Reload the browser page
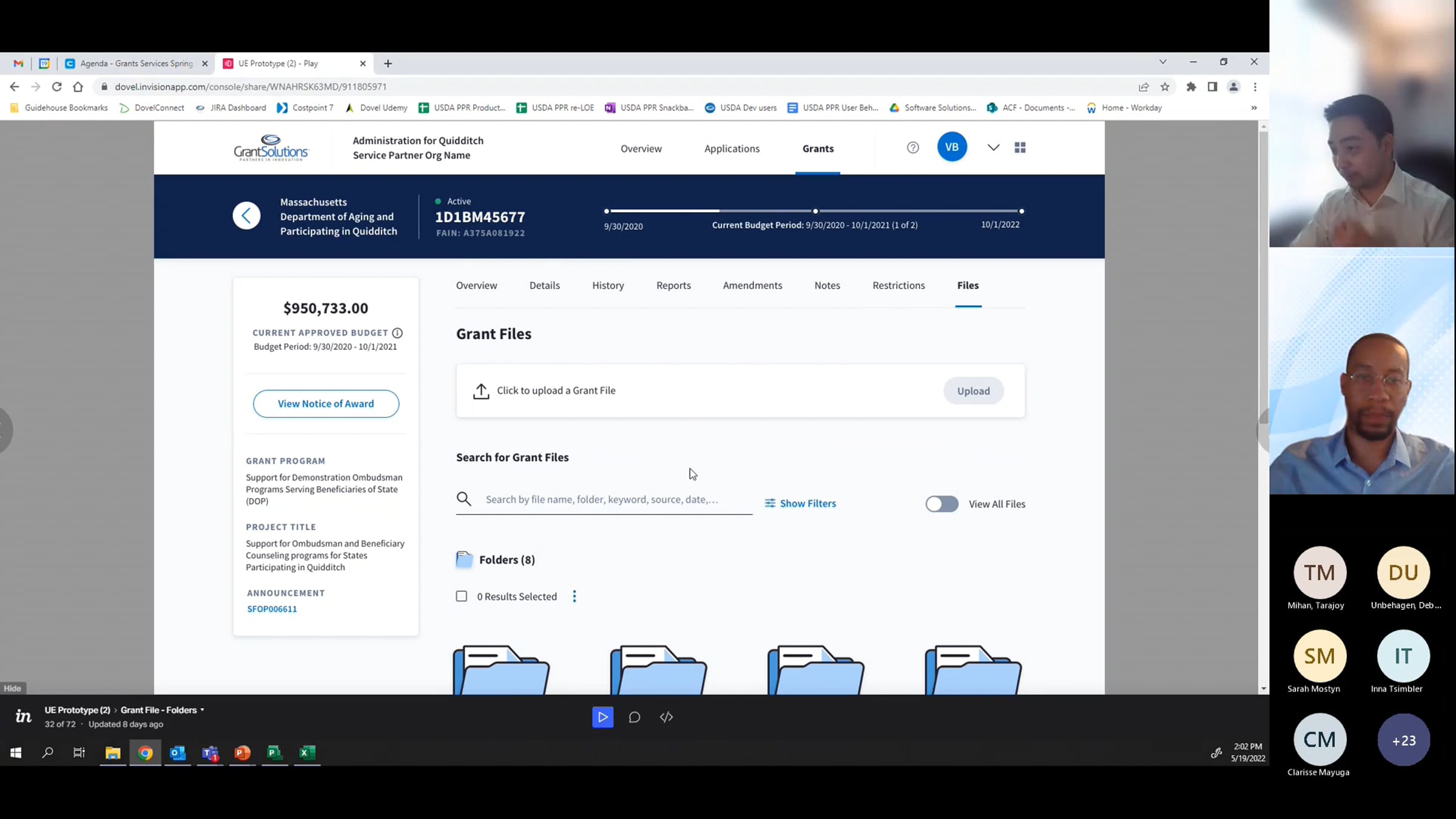Screen dimensions: 1456x819 pyautogui.click(x=56, y=87)
